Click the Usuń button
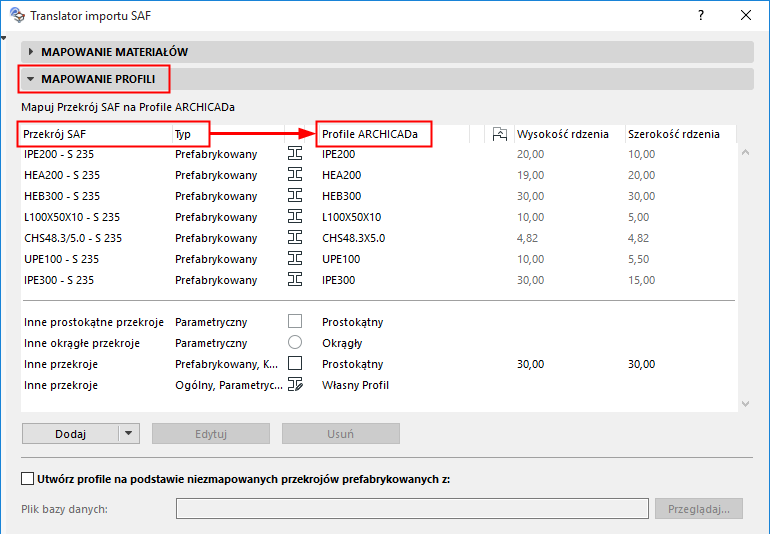 coord(340,433)
